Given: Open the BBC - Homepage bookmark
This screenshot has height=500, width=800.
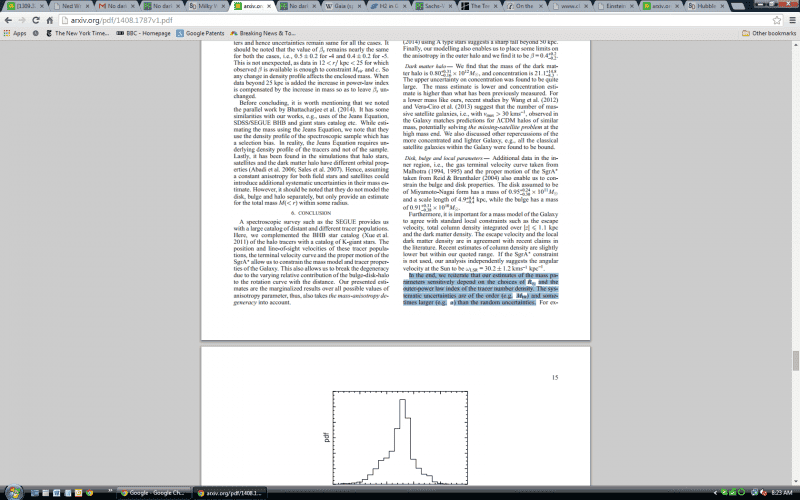Looking at the screenshot, I should click(x=143, y=33).
